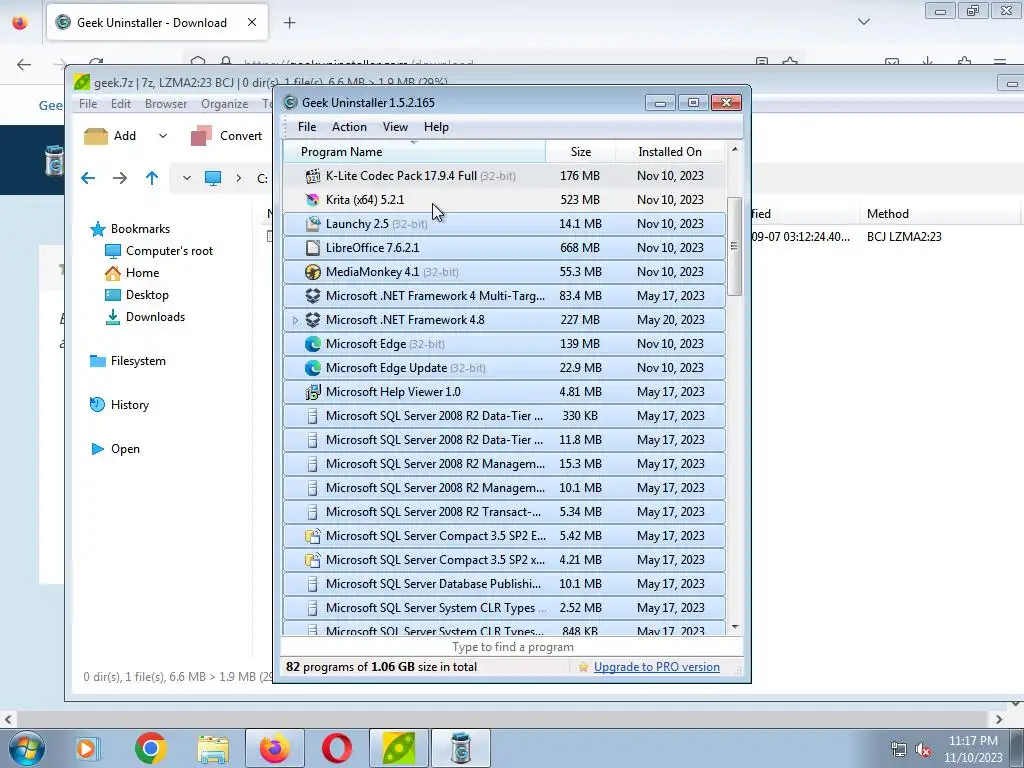Switch to Firefox in taskbar
1024x768 pixels.
274,748
